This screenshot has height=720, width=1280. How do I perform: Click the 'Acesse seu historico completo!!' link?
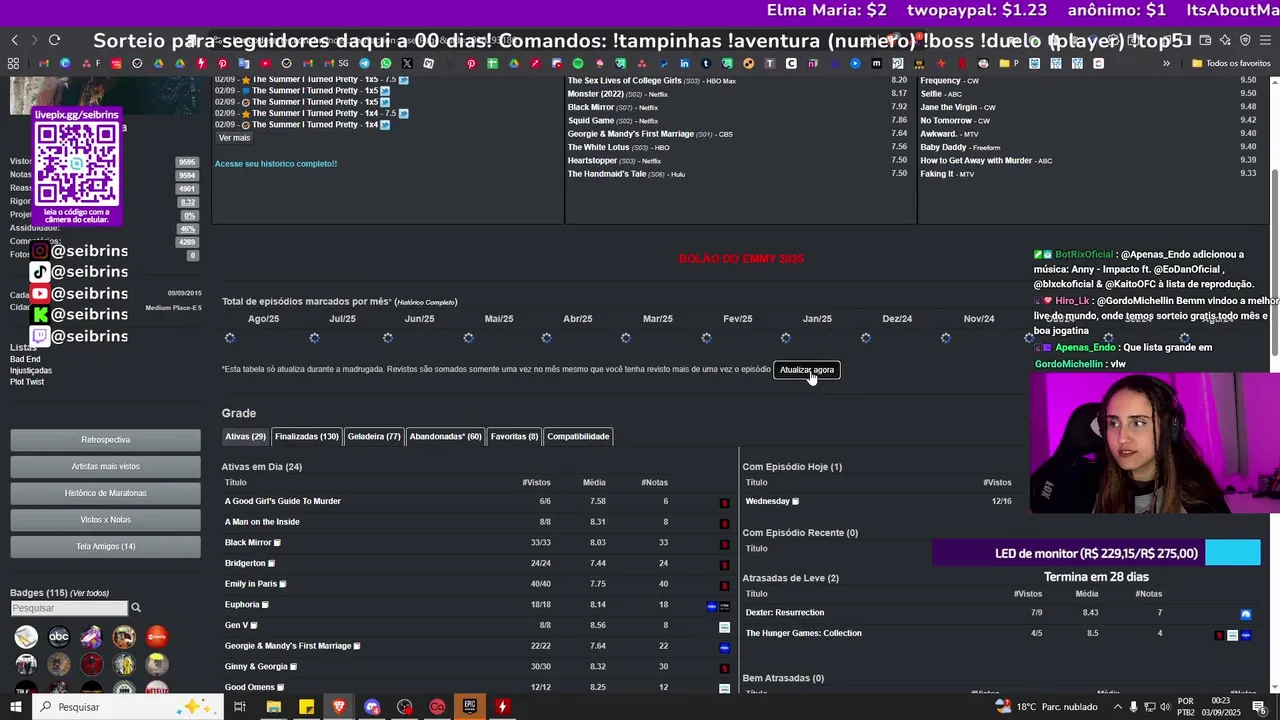coord(276,163)
